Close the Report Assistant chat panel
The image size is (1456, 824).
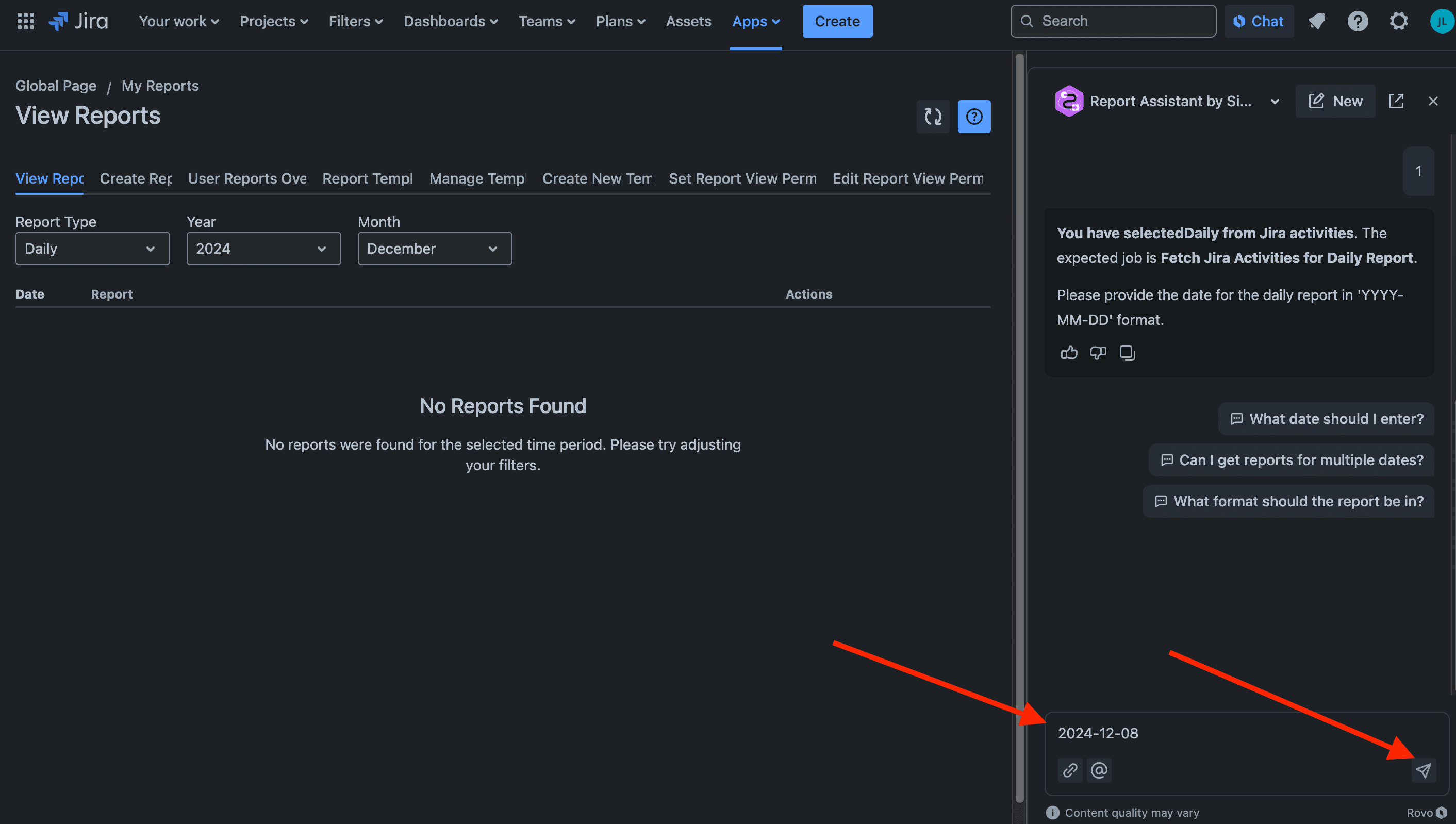(x=1433, y=101)
